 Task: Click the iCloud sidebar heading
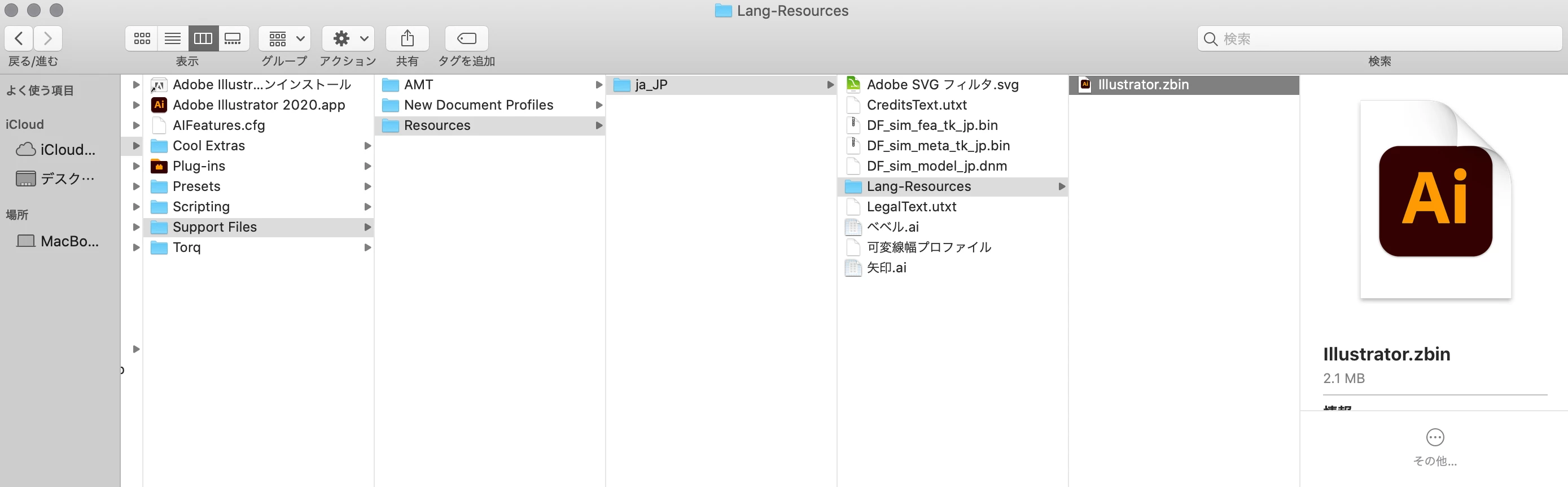25,124
